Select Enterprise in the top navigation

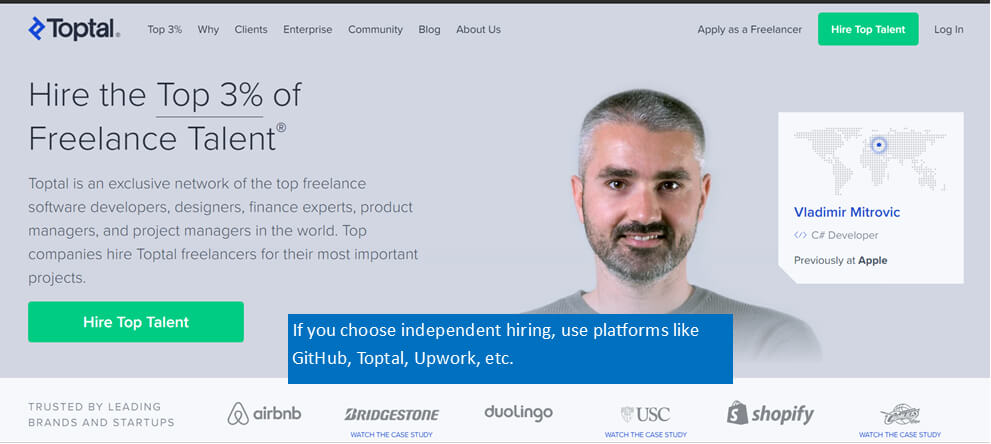coord(308,30)
